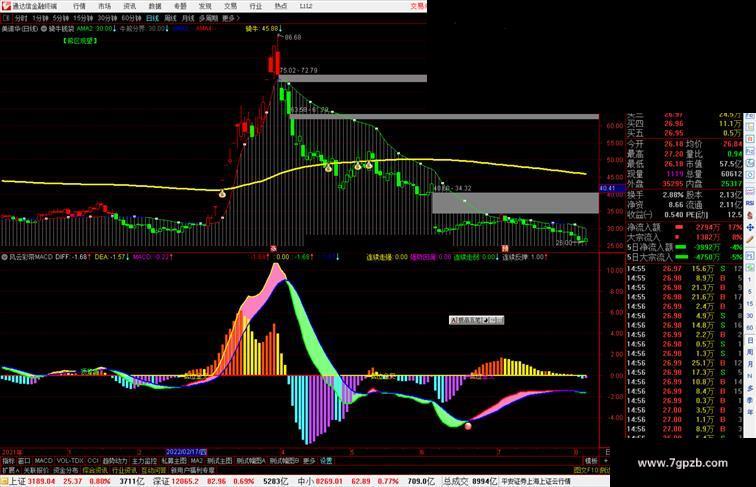
Task: Click the floating 'A' drawing toolbar in MACD pane
Action: coord(476,320)
